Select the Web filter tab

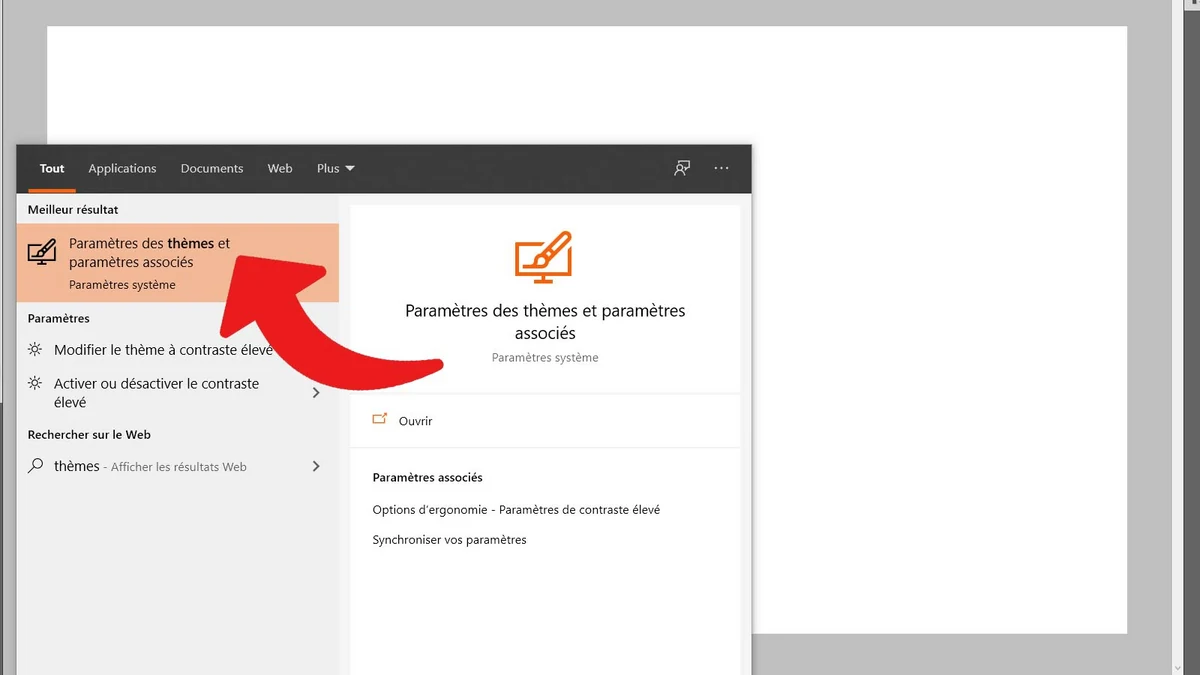[x=280, y=168]
